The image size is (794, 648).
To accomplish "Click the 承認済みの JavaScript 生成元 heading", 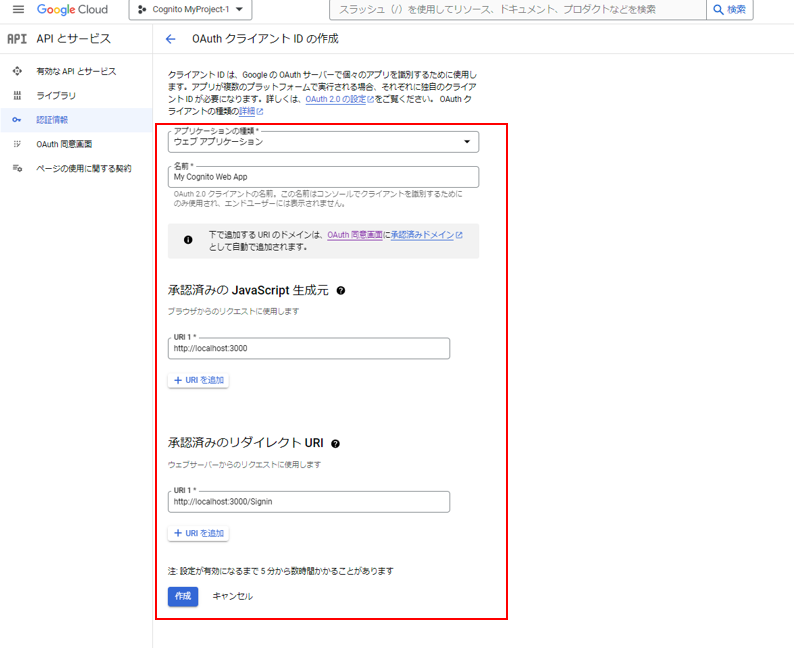I will coord(248,291).
